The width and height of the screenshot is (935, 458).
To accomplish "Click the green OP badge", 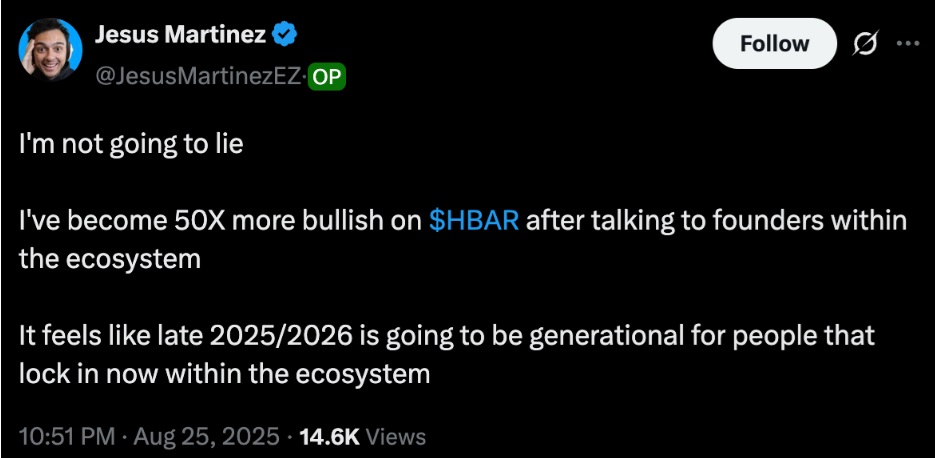I will point(326,76).
